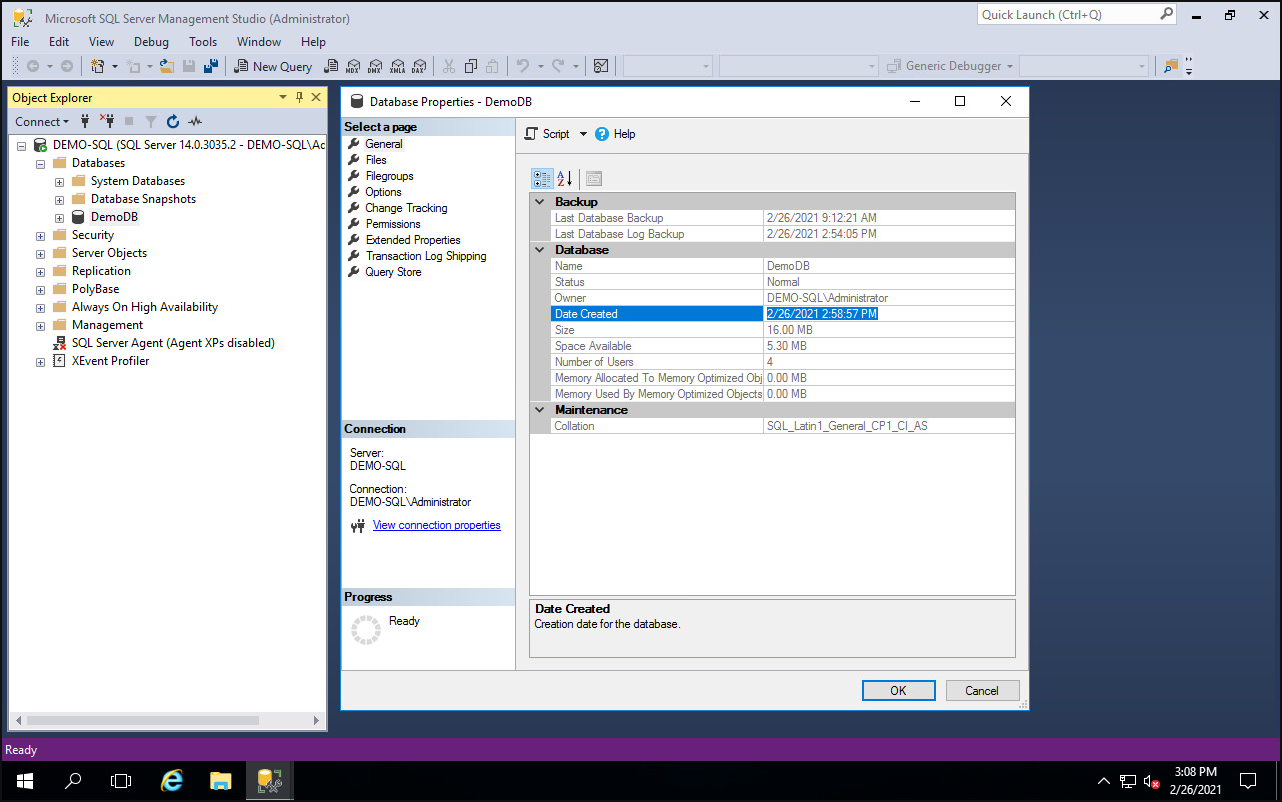Open the Debug menu
Viewport: 1282px width, 802px height.
tap(151, 42)
